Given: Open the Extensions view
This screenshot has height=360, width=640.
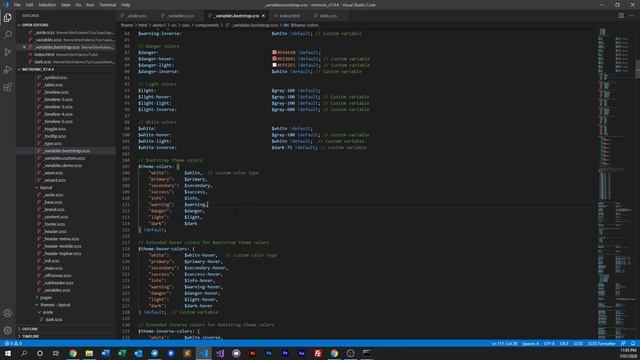Looking at the screenshot, I should [x=7, y=87].
